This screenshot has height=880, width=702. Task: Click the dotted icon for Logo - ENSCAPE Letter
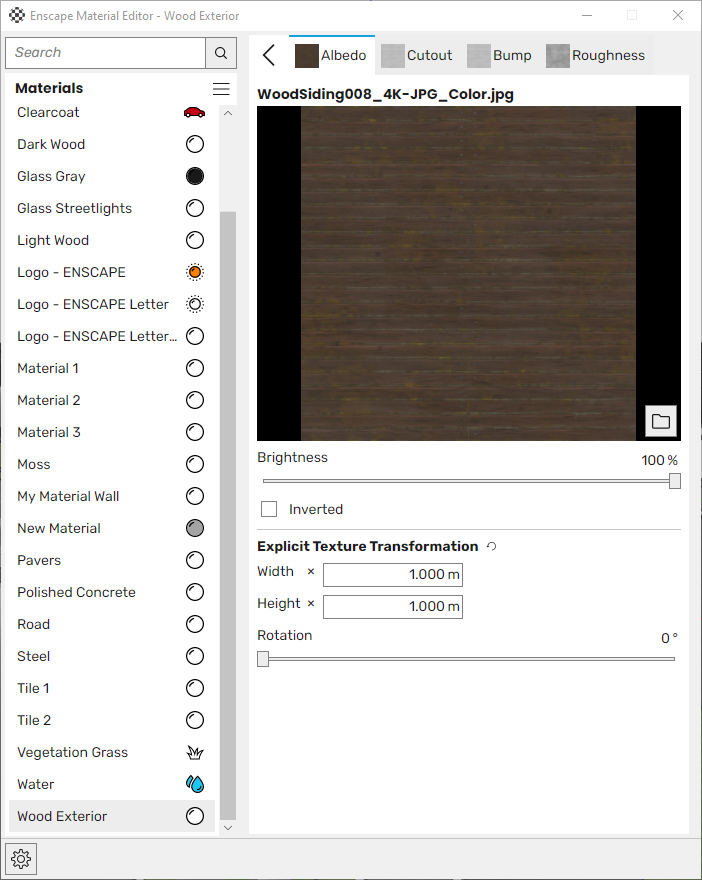[195, 304]
